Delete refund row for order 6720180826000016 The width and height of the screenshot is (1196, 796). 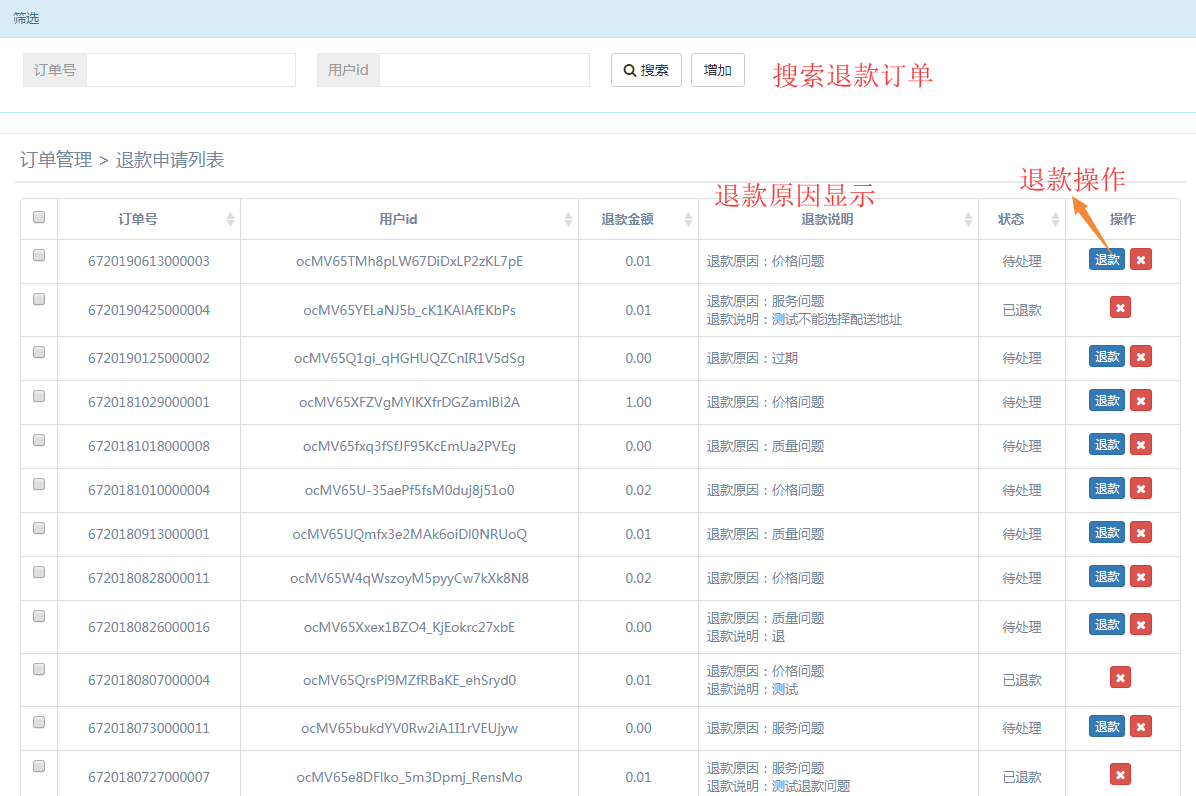[x=1140, y=625]
